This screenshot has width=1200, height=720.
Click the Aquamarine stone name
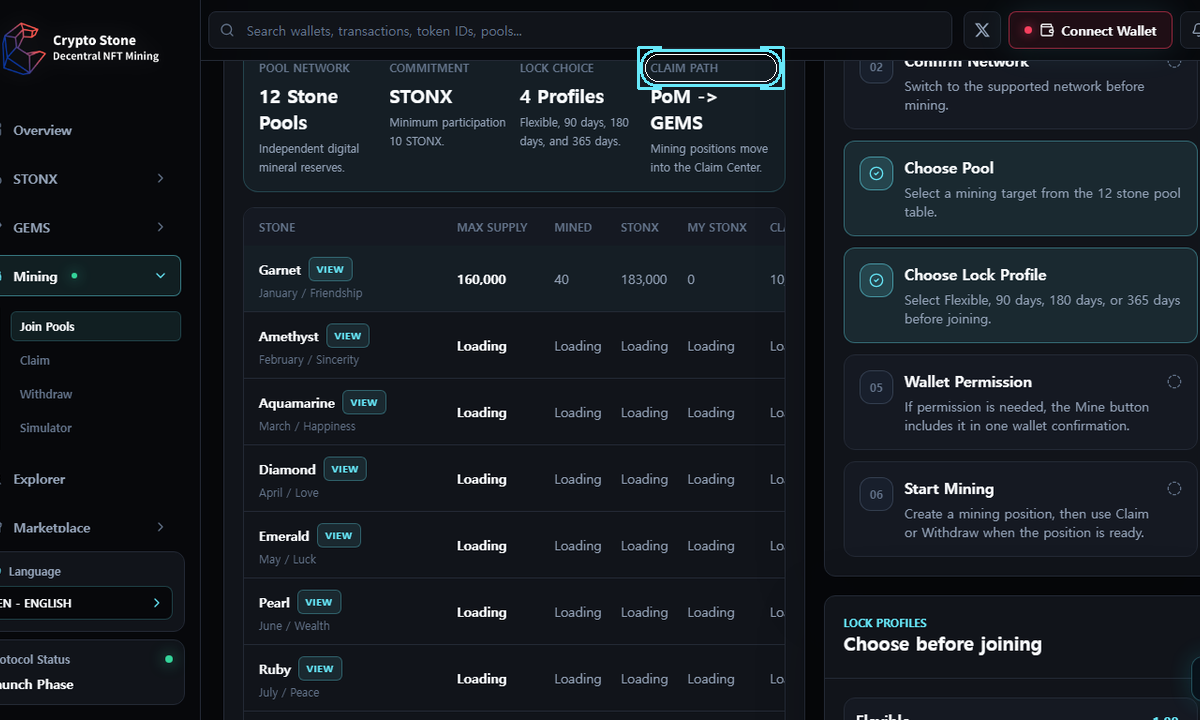297,403
